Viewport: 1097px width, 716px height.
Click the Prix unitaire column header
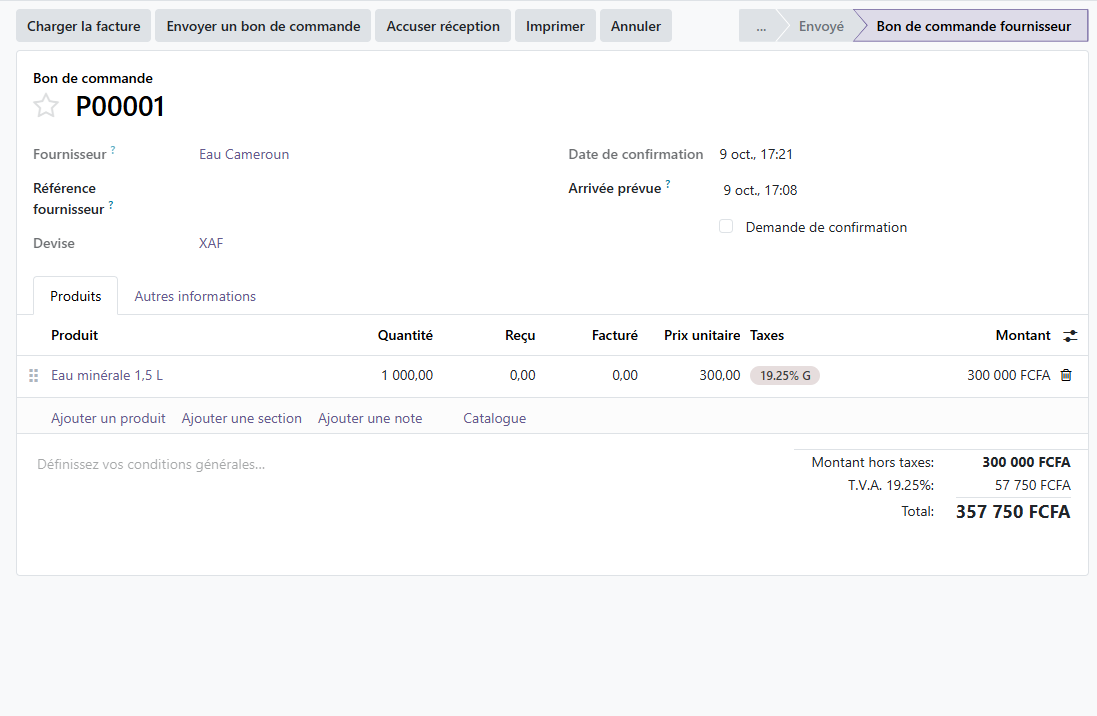tap(702, 335)
